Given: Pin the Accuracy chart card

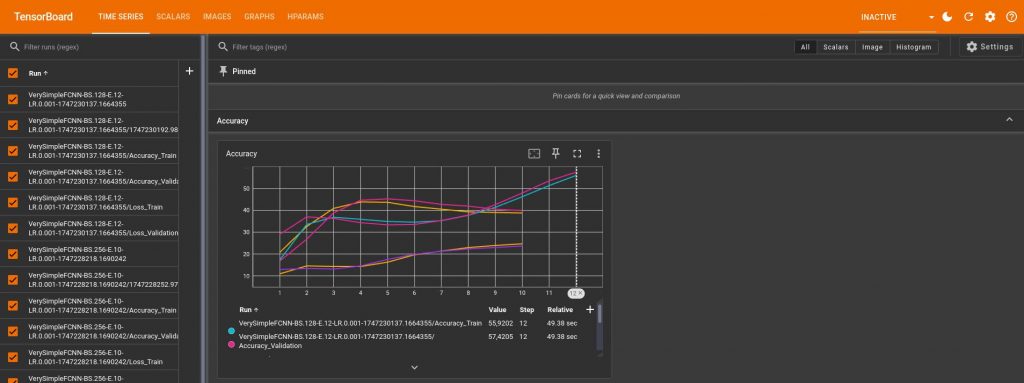Looking at the screenshot, I should (x=556, y=154).
